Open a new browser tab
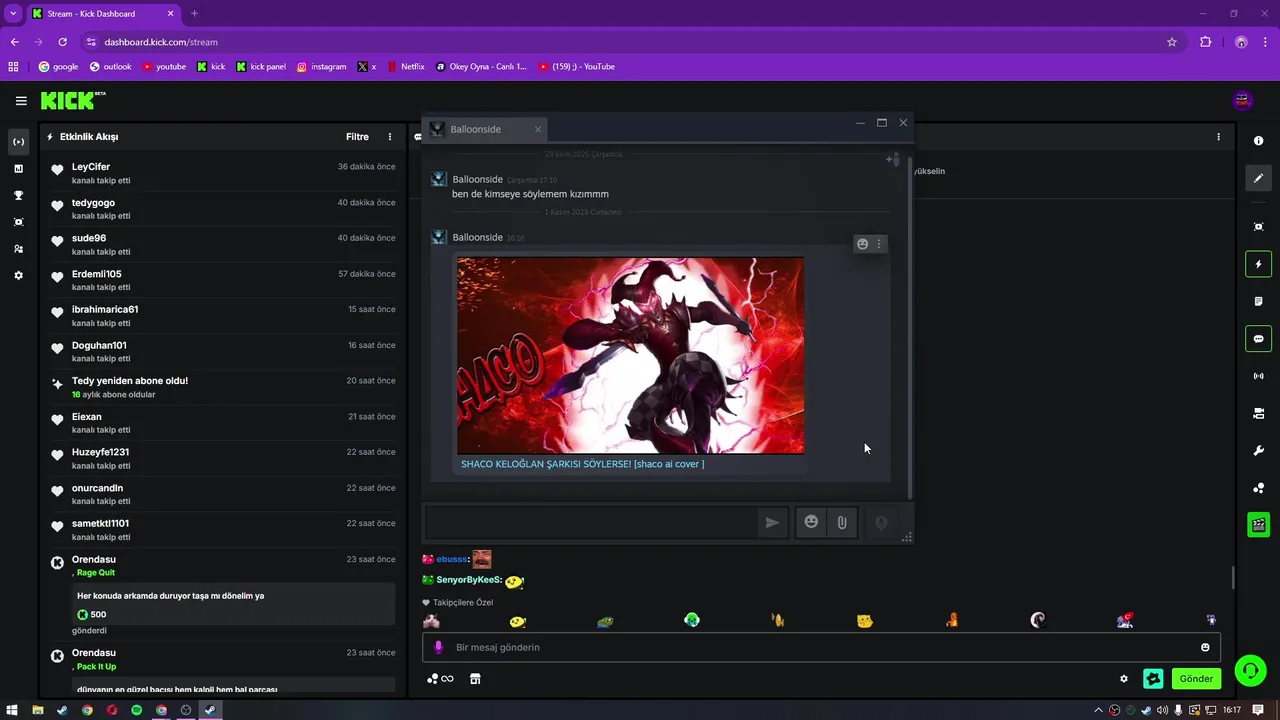 click(x=194, y=14)
